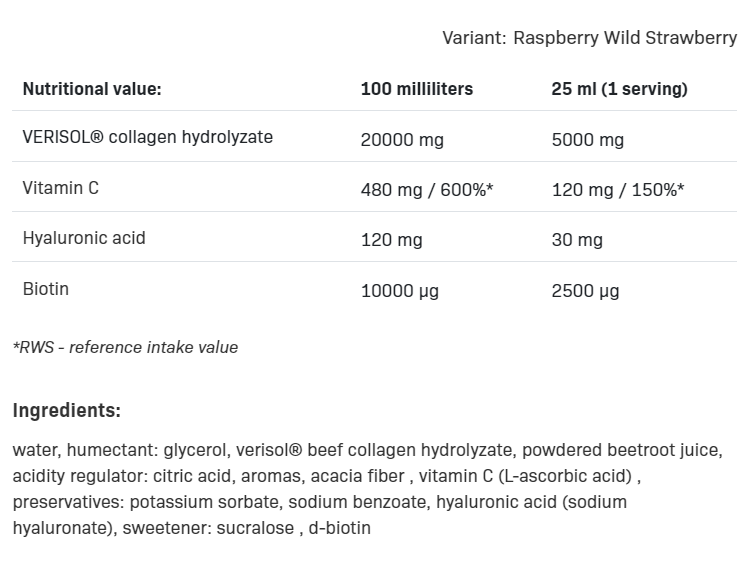
Task: Click the "100 milliliters" column header
Action: 417,89
